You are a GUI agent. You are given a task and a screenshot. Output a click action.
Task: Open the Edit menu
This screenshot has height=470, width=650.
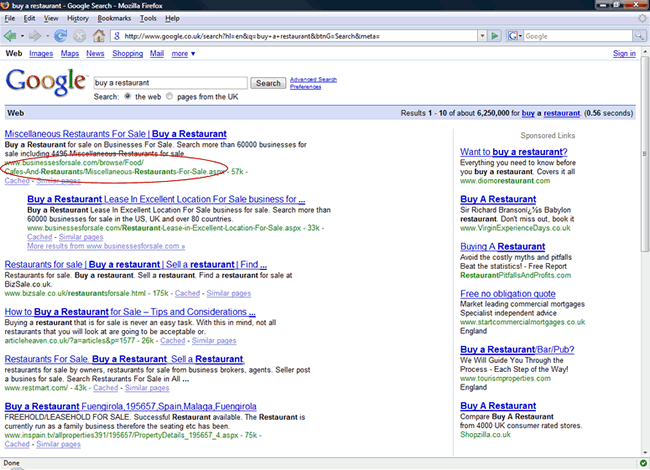29,18
